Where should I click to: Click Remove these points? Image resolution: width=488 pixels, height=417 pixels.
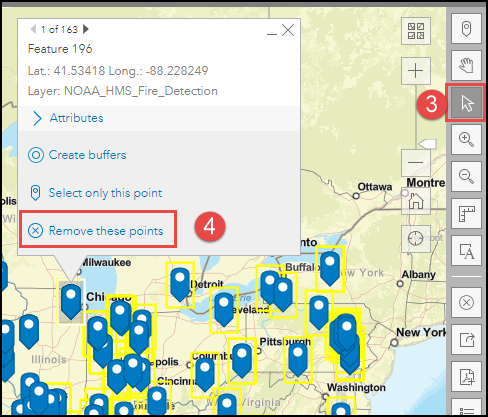click(96, 231)
